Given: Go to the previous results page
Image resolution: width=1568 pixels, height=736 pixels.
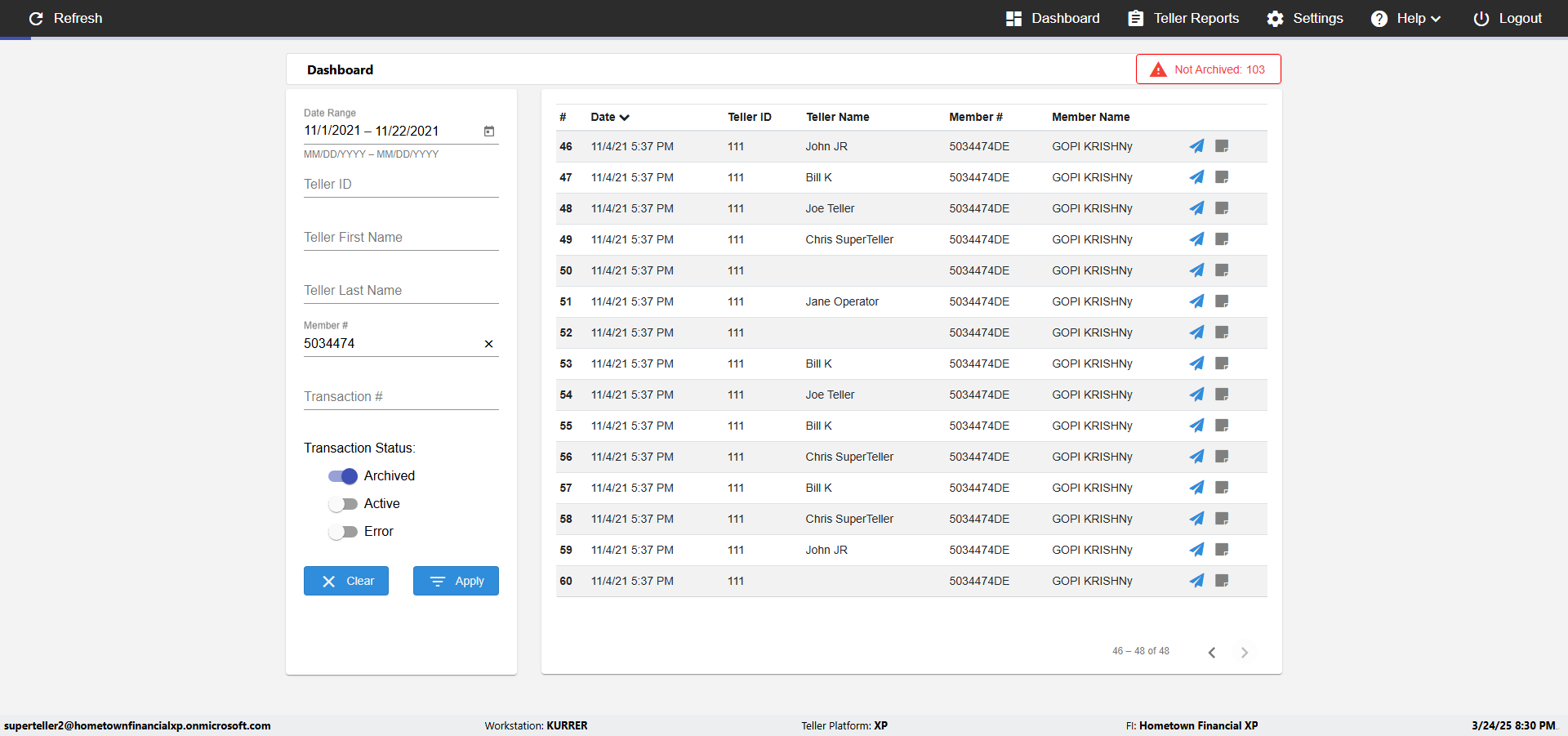Looking at the screenshot, I should (x=1212, y=652).
